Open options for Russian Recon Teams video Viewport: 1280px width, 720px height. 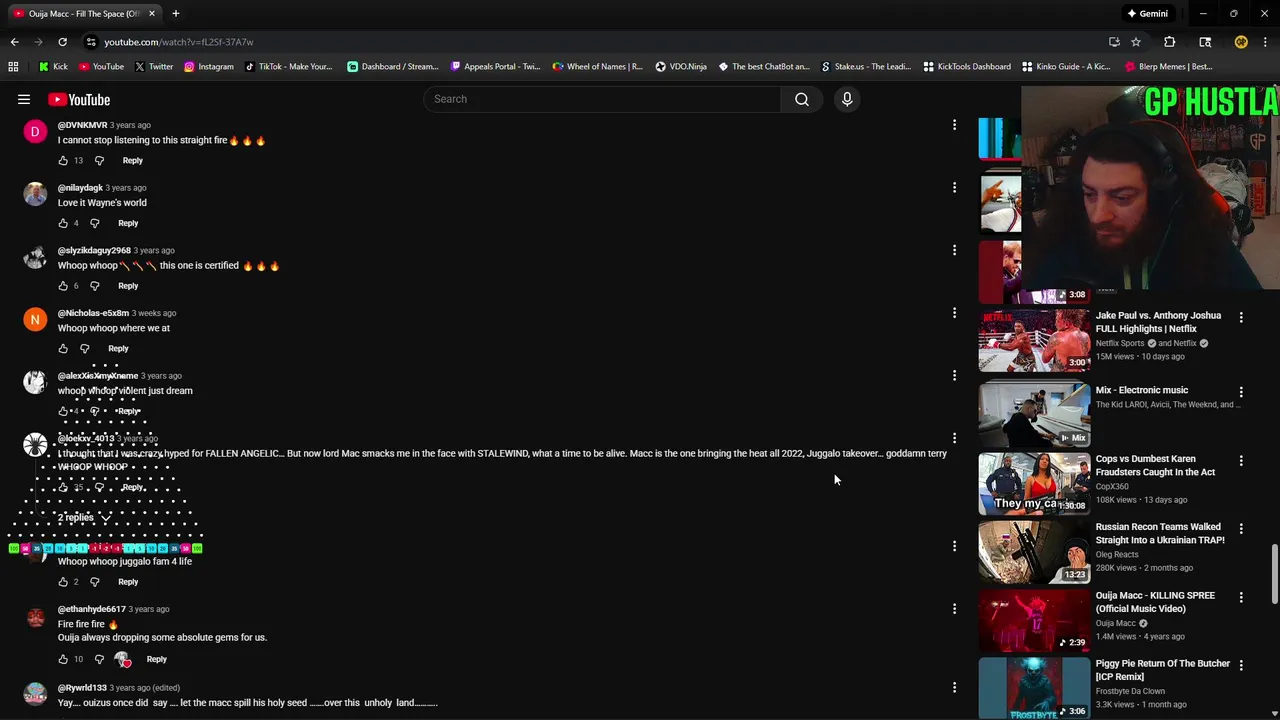tap(1241, 528)
